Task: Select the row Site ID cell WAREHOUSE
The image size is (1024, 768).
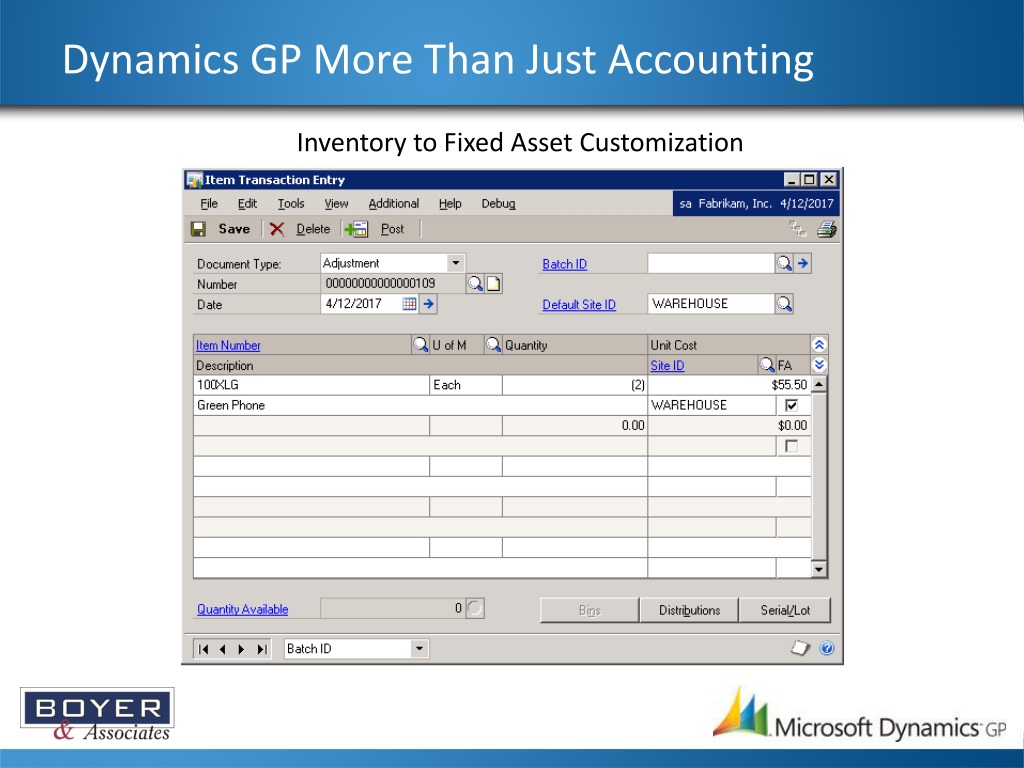Action: 712,405
